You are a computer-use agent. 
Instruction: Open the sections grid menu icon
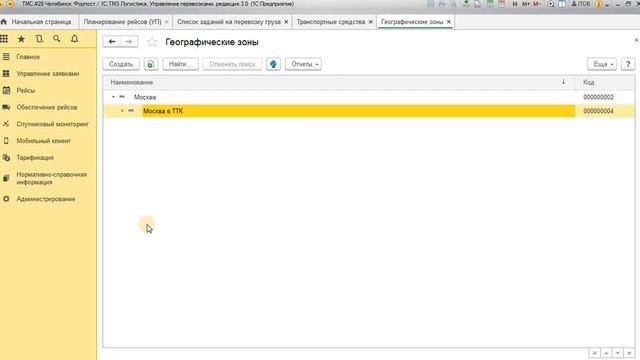(4, 39)
